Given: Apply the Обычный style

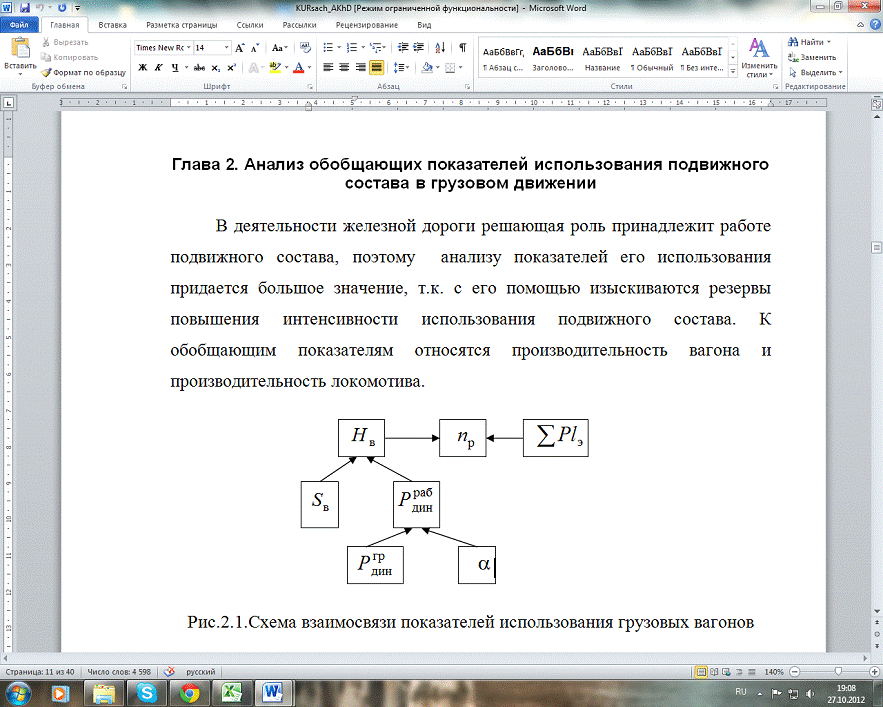Looking at the screenshot, I should pos(652,58).
